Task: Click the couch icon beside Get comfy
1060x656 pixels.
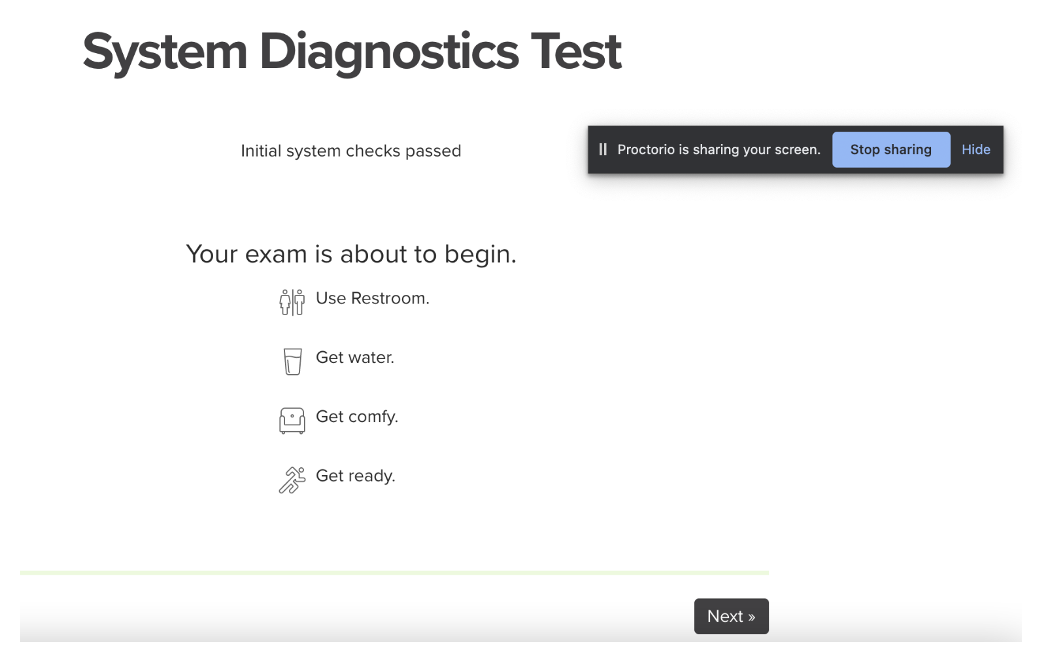Action: point(291,420)
